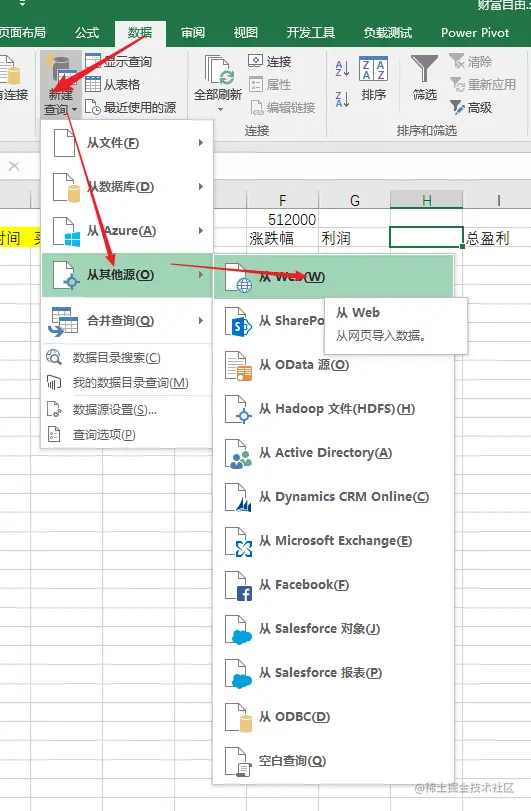
Task: Choose 从 OData 源(O)
Action: click(x=333, y=365)
